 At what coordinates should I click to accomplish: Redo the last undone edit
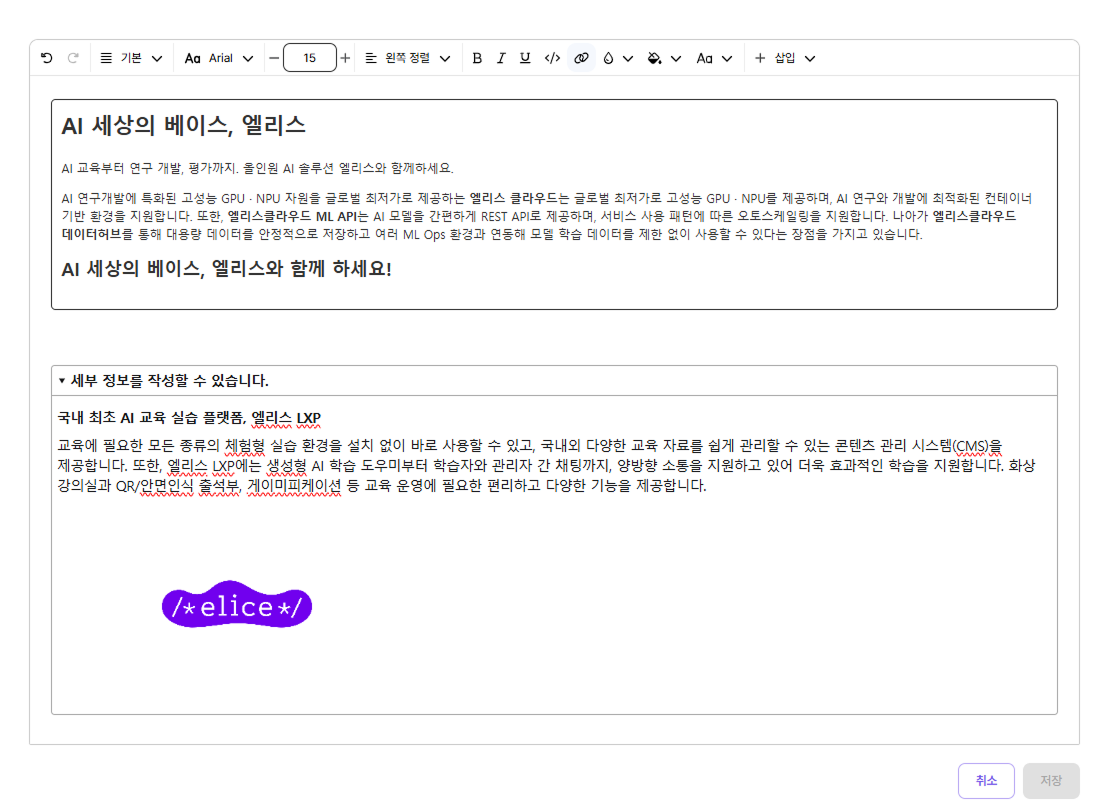[x=73, y=58]
